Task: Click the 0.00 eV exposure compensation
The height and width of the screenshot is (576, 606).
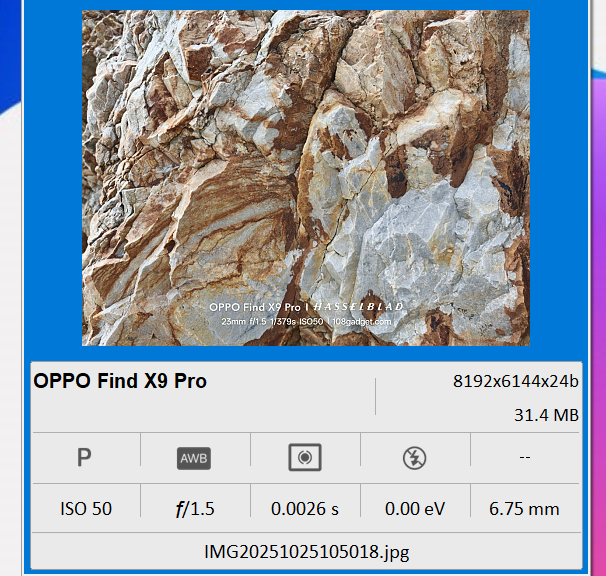Action: [x=414, y=509]
